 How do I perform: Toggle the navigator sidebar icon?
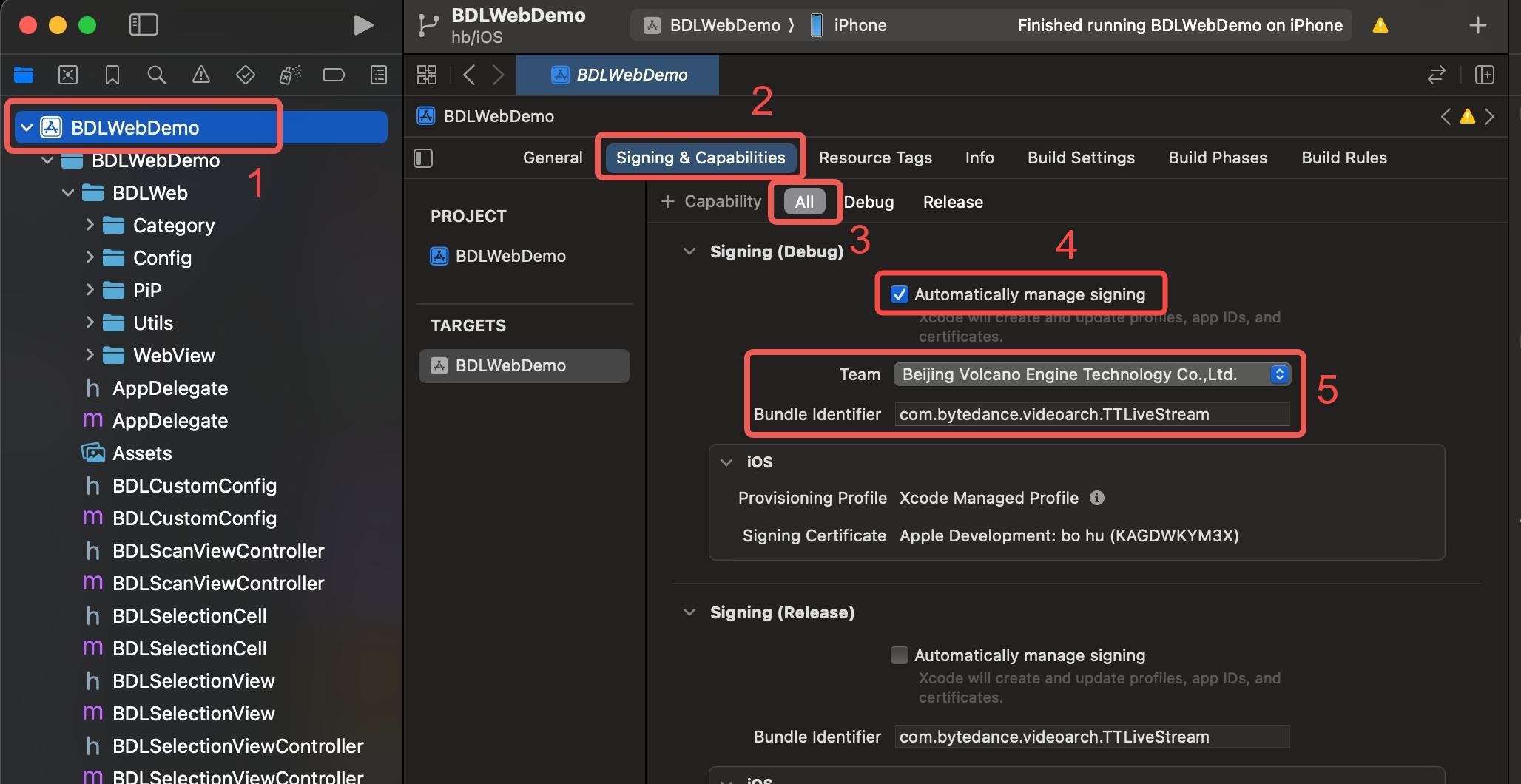144,25
